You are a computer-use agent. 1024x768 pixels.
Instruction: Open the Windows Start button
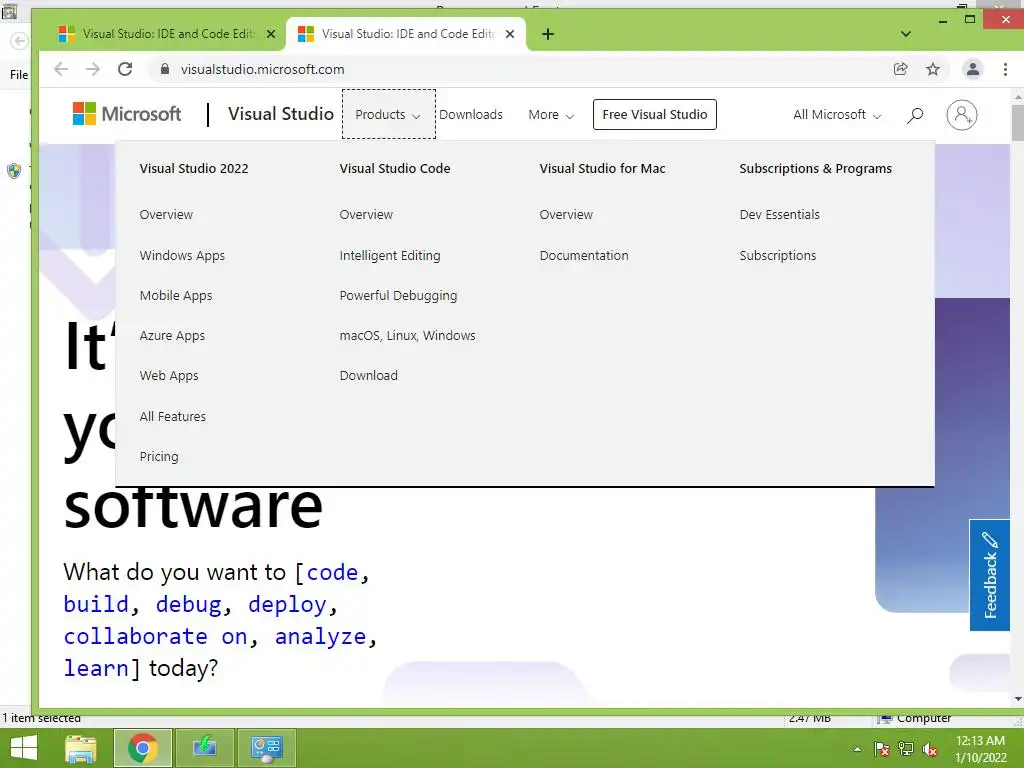(24, 748)
